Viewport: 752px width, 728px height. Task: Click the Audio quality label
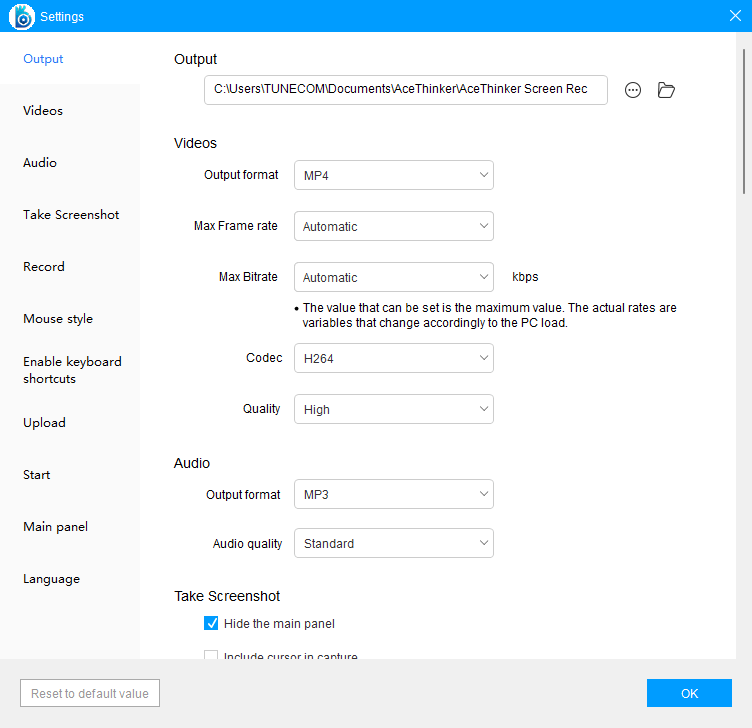pos(247,543)
